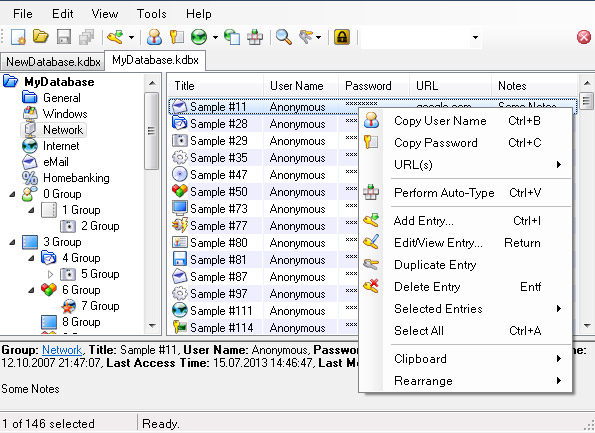Click the Show Entries toolbar icon
595x433 pixels.
tap(305, 37)
